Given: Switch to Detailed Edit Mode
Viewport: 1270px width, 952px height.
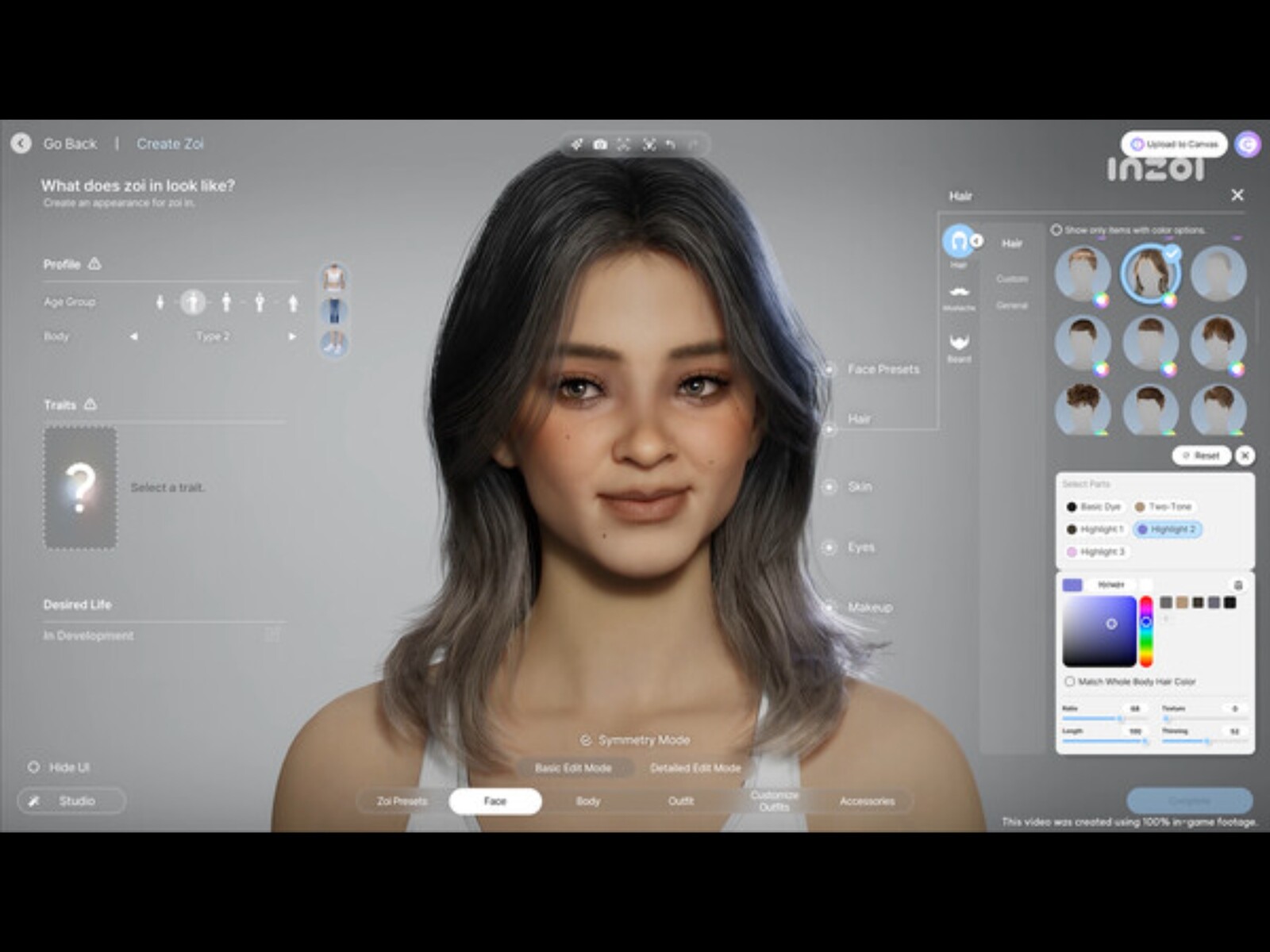Looking at the screenshot, I should click(x=695, y=768).
